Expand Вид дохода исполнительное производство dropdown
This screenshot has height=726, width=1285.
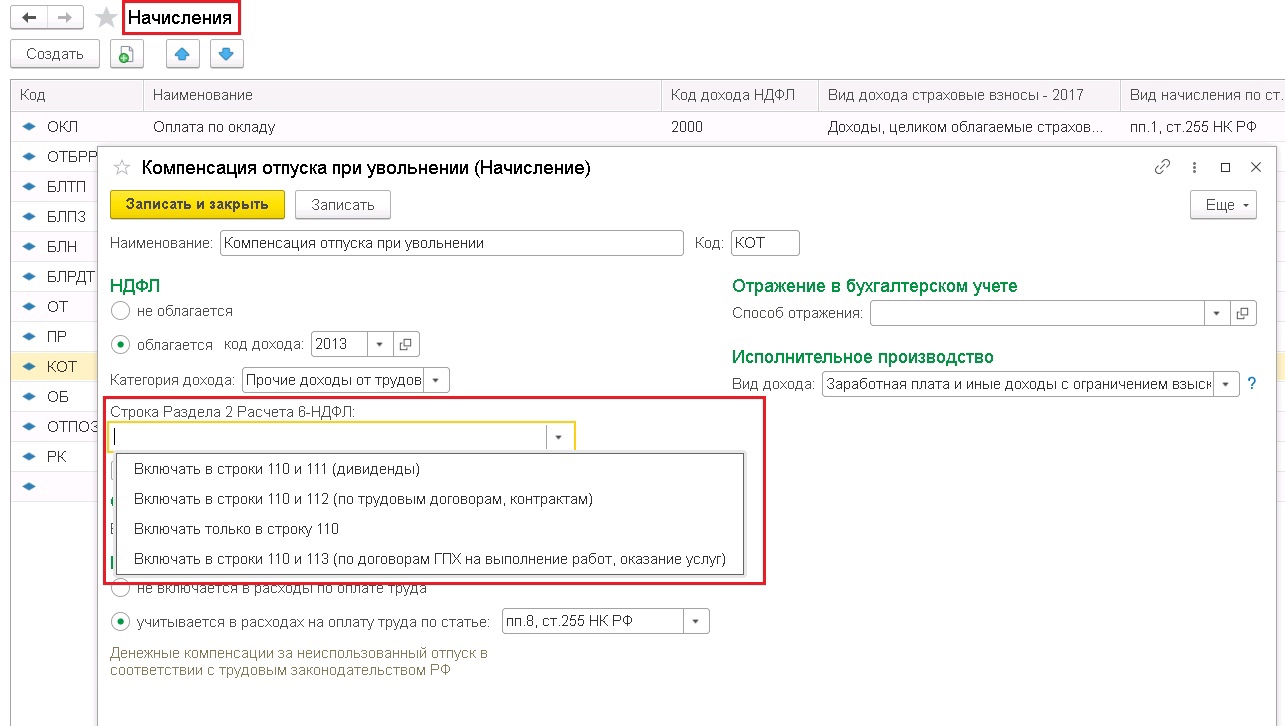coord(1227,384)
